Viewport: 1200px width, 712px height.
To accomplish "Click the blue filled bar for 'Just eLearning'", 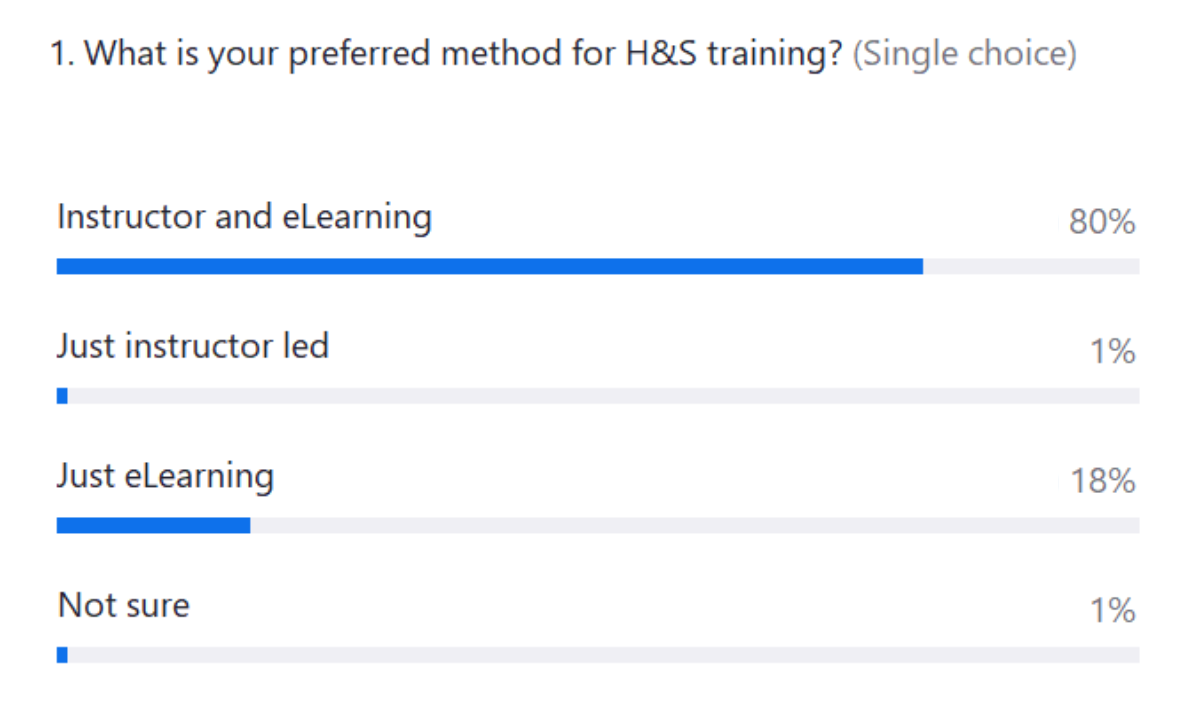I will click(153, 525).
